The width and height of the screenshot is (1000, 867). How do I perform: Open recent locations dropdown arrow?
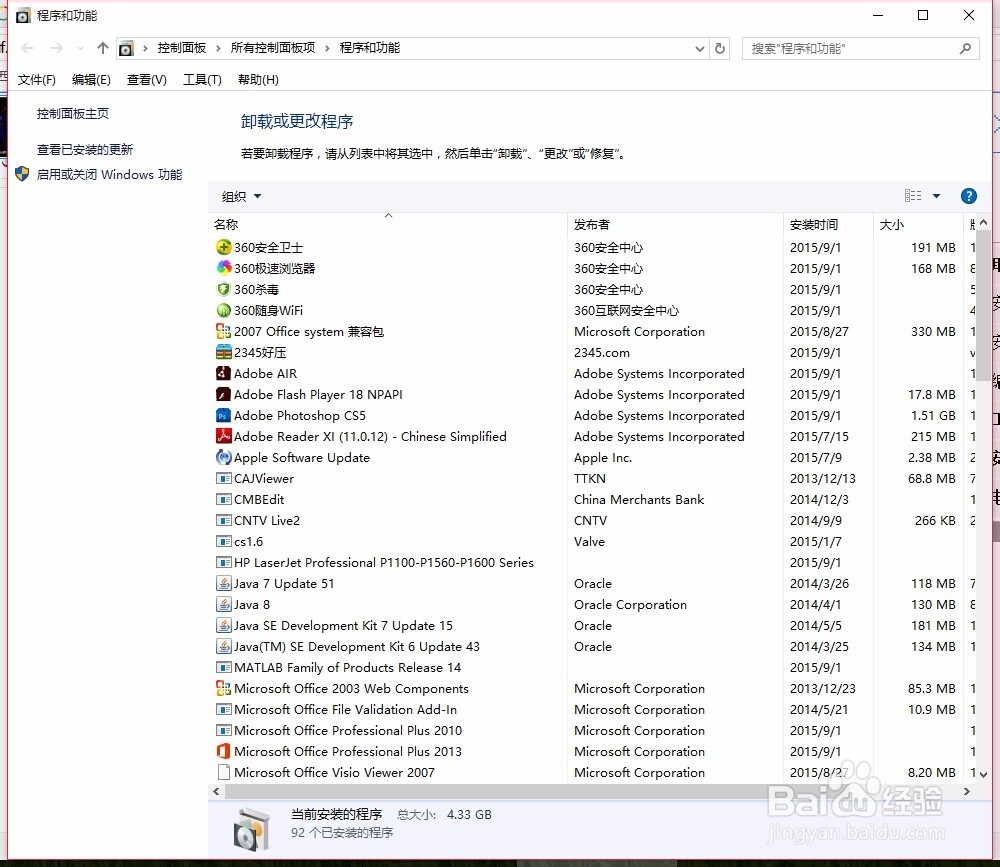[x=80, y=48]
